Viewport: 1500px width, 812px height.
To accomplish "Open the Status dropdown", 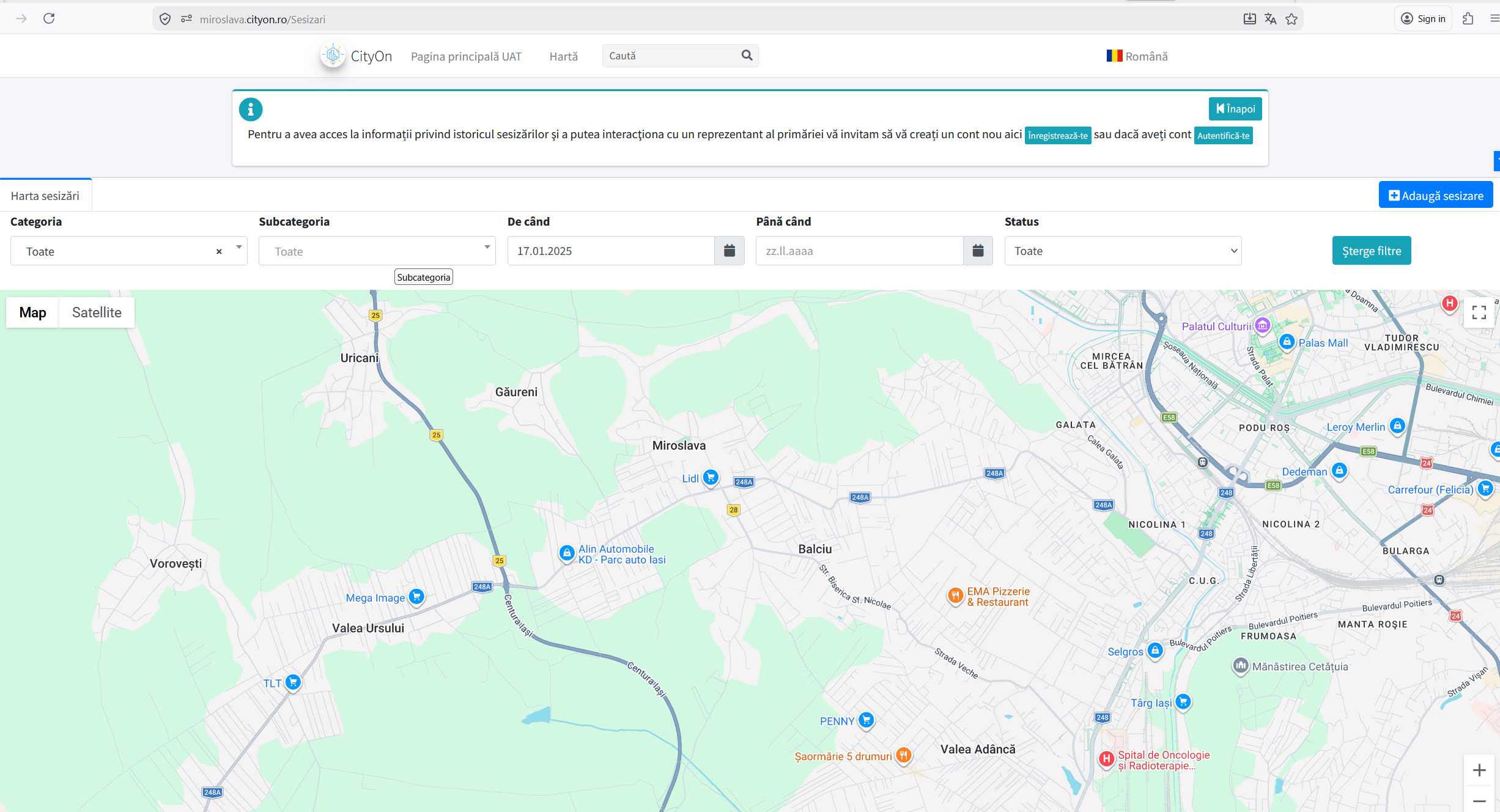I will point(1123,251).
